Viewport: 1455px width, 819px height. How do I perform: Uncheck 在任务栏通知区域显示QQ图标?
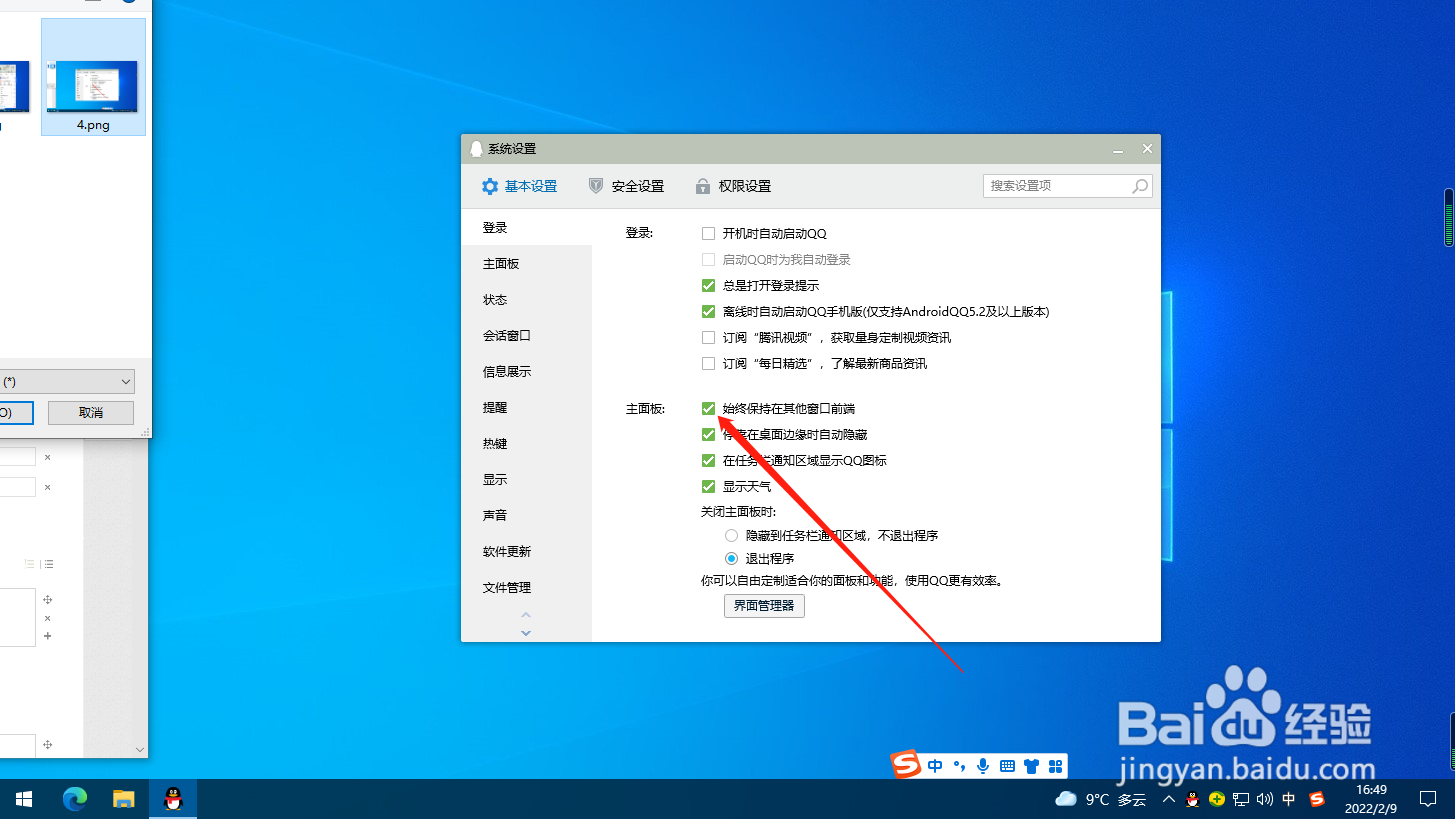coord(708,461)
